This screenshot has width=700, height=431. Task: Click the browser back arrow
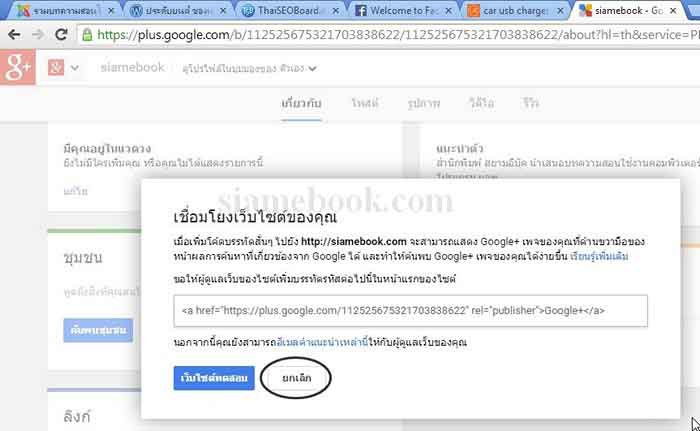(14, 34)
